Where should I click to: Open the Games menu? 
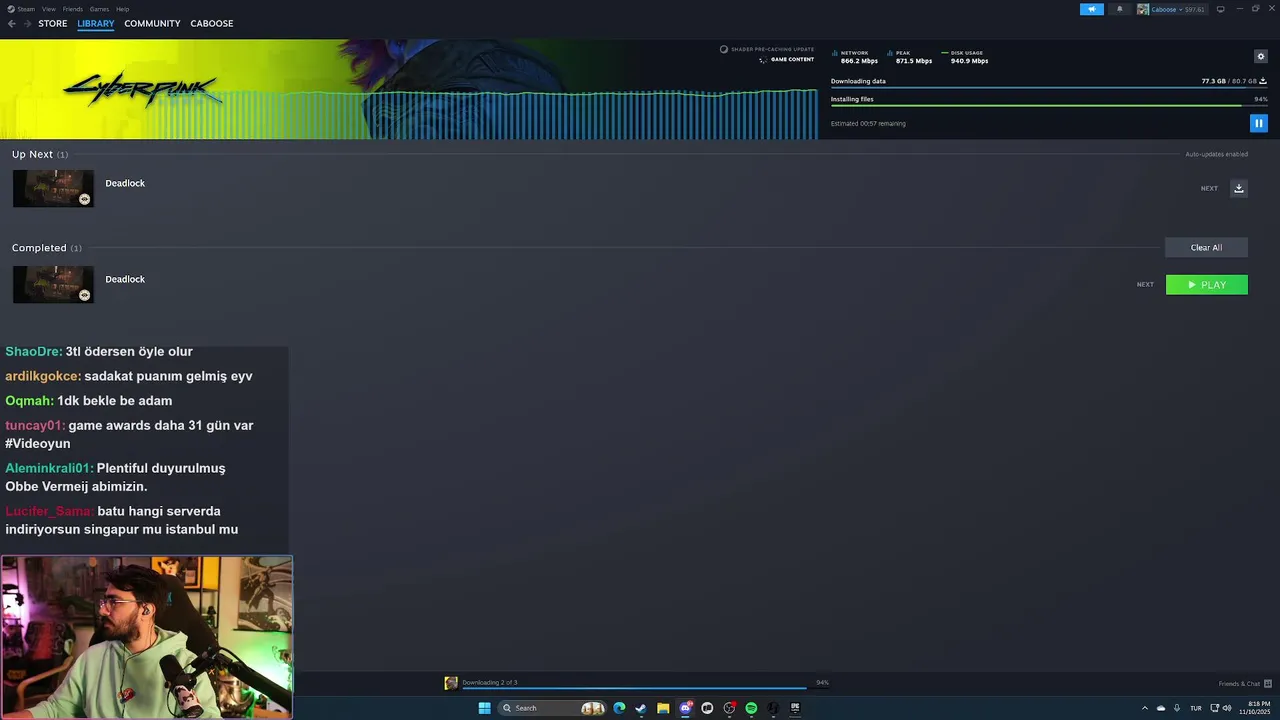(x=99, y=9)
